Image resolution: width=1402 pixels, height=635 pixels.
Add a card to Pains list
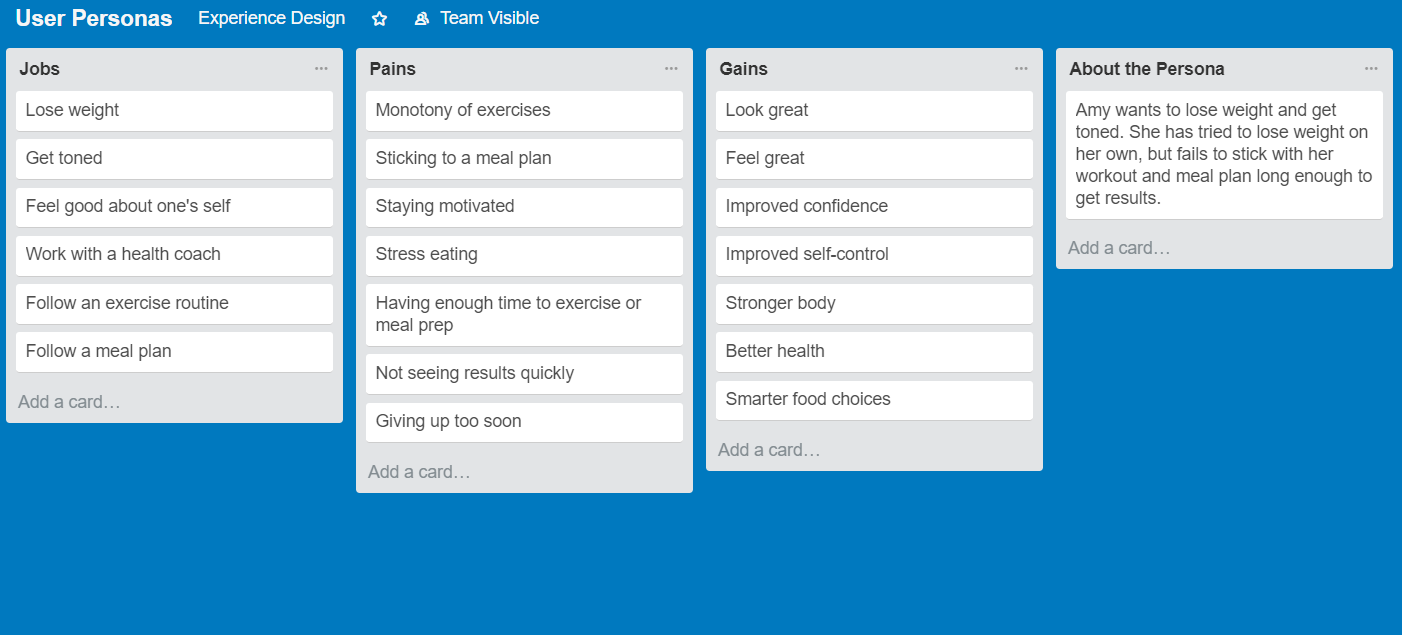(x=419, y=472)
